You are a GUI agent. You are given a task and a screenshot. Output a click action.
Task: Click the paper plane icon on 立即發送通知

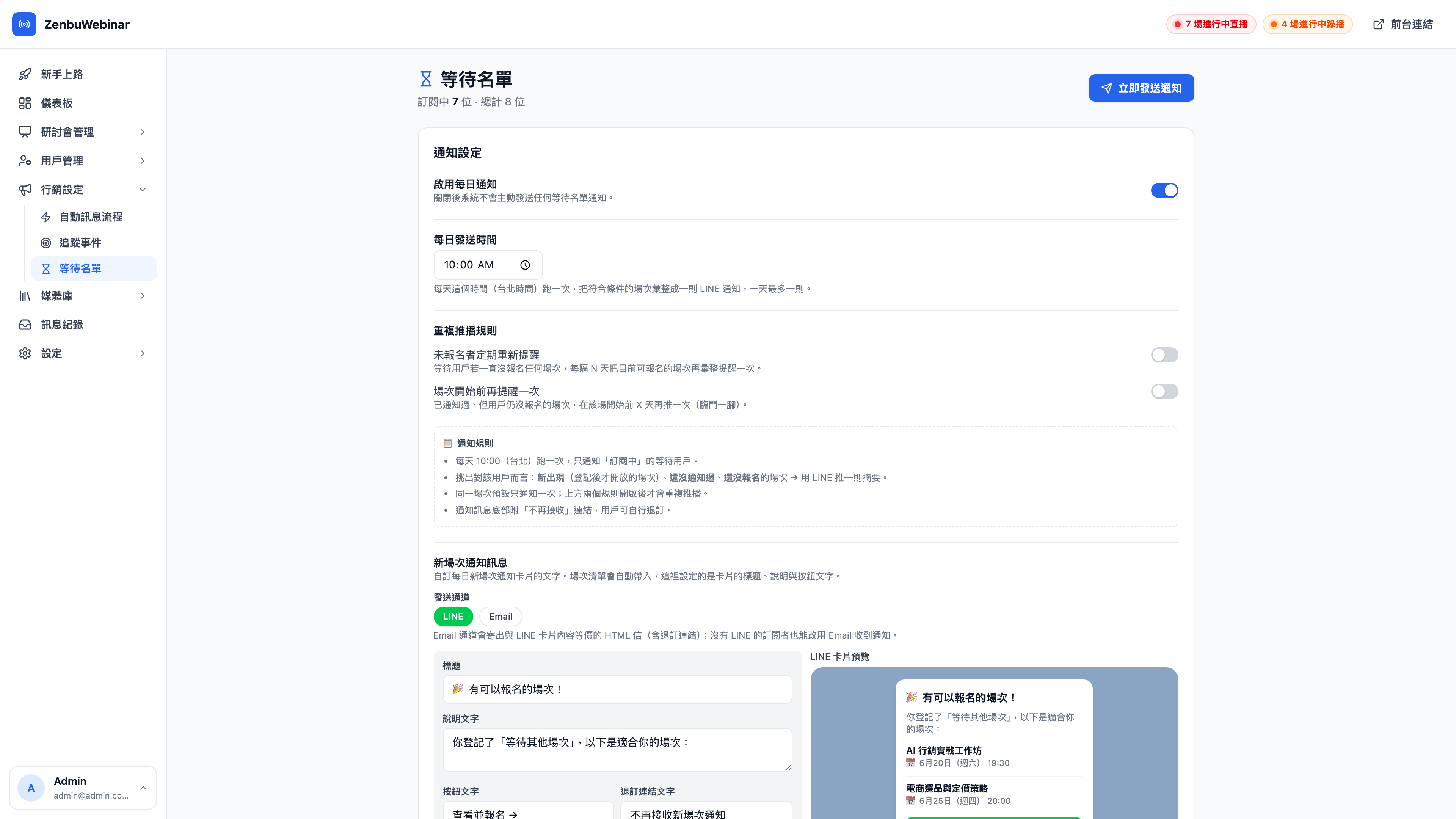pos(1107,88)
